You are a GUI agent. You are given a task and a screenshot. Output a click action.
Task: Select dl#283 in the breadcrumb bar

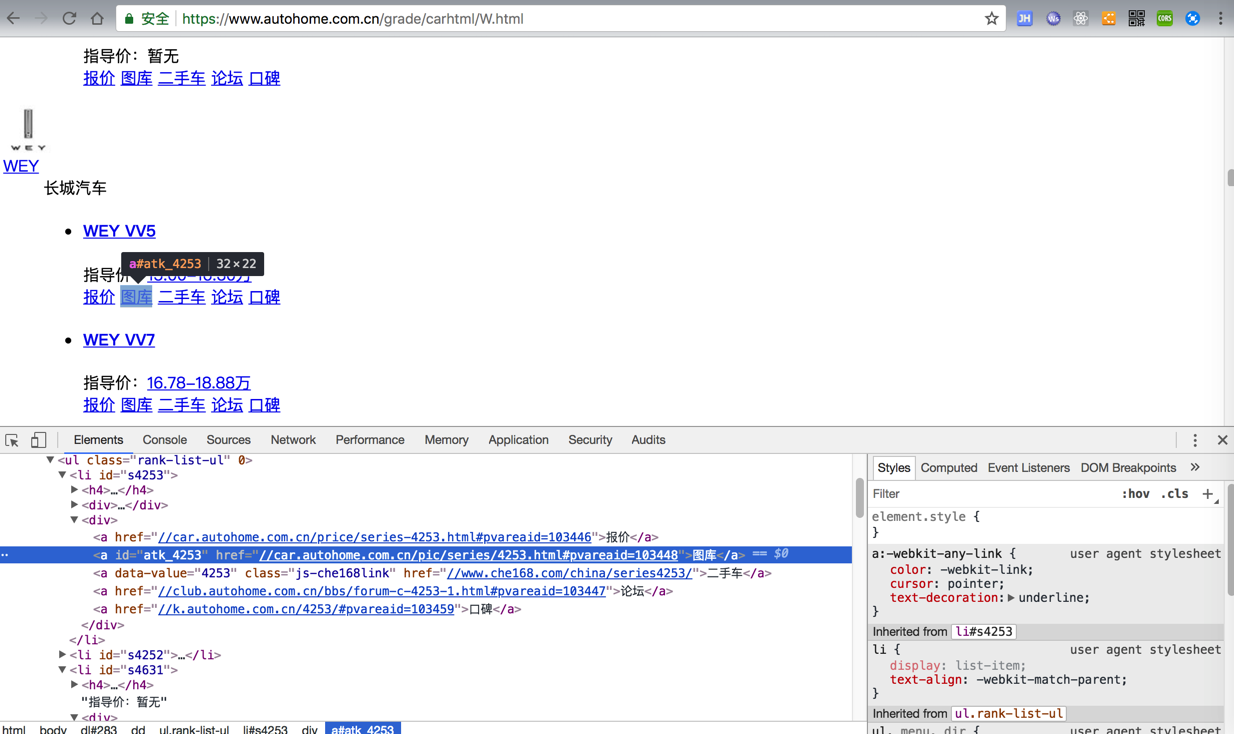(x=98, y=729)
